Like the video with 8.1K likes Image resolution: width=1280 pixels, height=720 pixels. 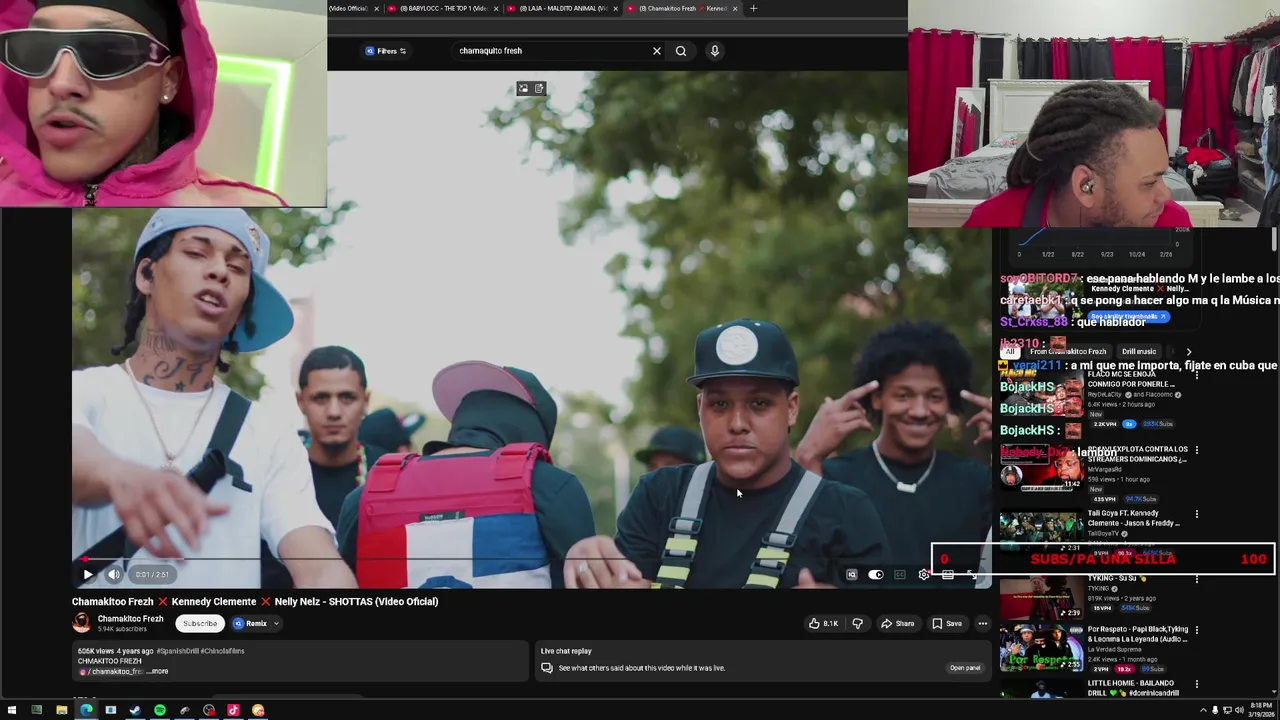click(x=823, y=623)
